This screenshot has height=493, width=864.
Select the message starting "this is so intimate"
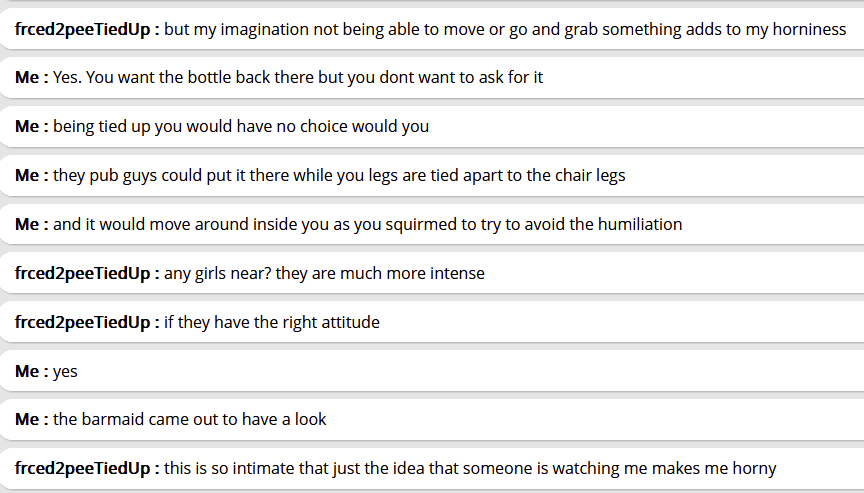tap(470, 468)
